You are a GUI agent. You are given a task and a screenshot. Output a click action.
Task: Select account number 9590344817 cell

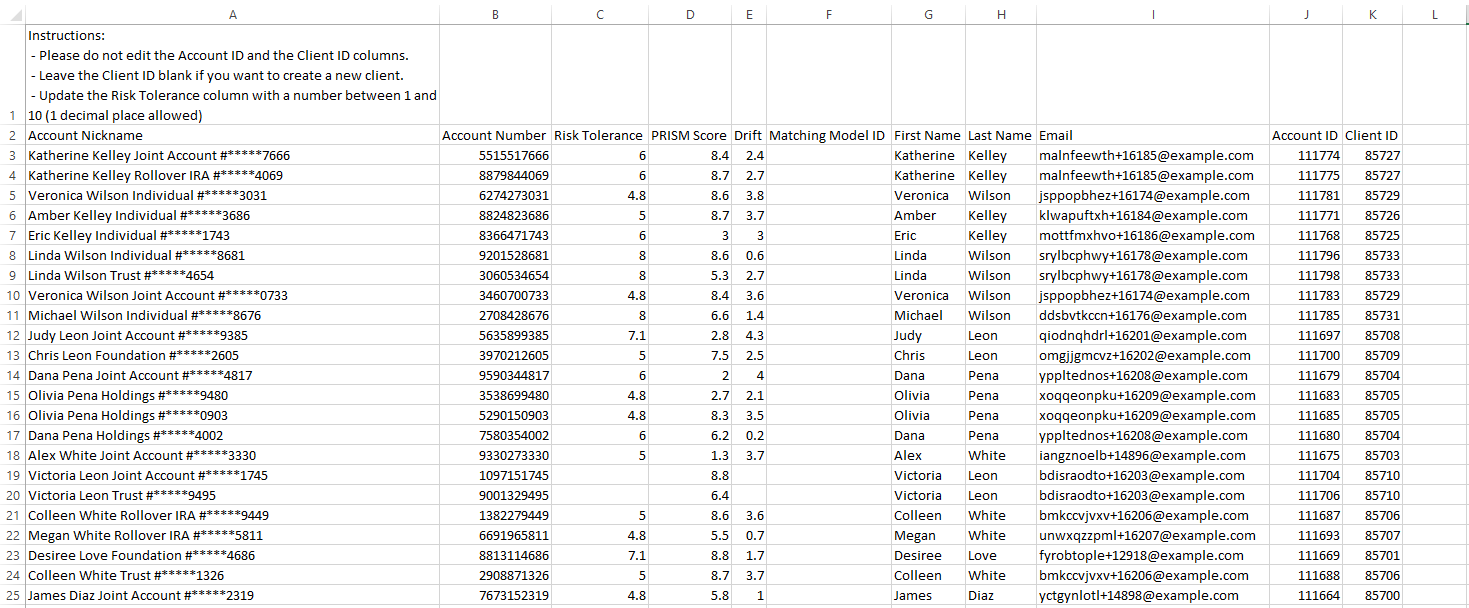click(x=494, y=375)
